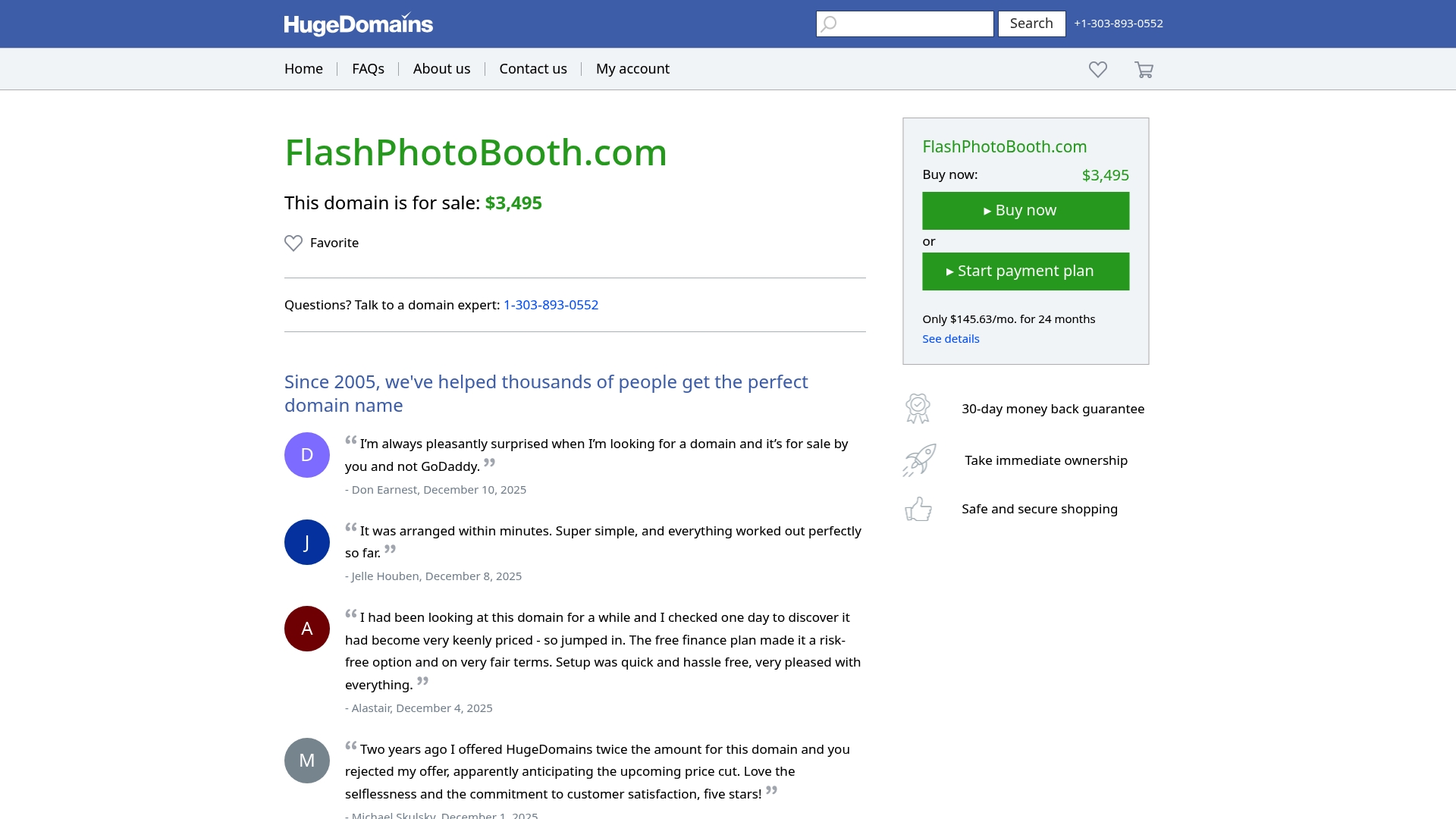
Task: Start a payment plan for the domain
Action: coord(1025,271)
